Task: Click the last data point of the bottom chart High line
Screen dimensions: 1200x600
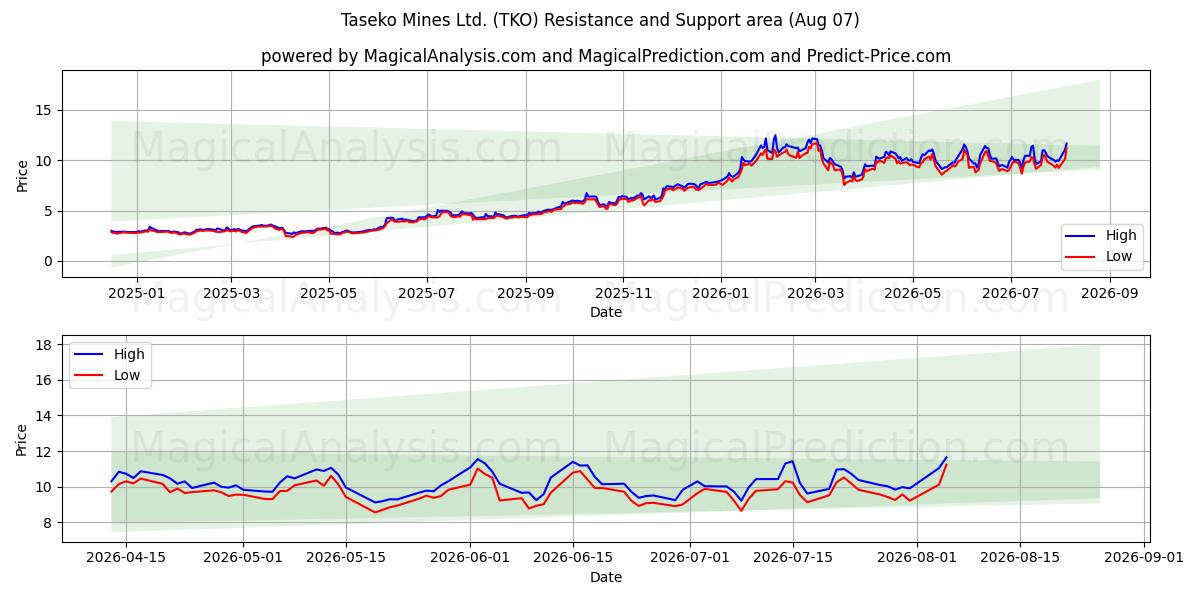Action: point(946,457)
